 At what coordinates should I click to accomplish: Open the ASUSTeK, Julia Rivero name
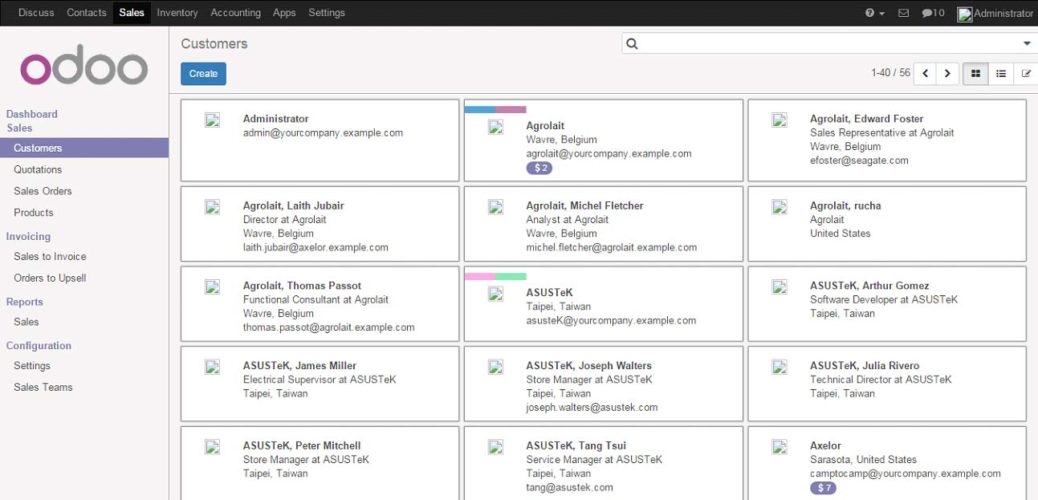(865, 366)
